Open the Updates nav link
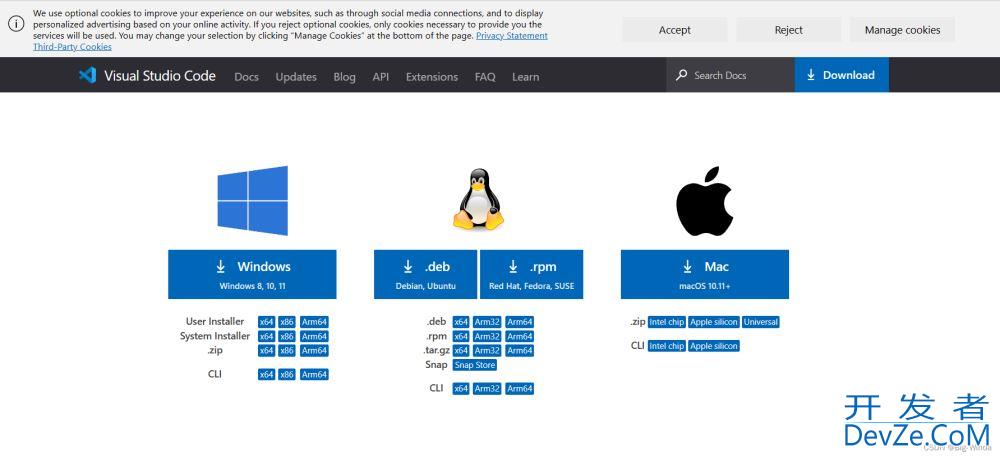1000x457 pixels. (296, 77)
